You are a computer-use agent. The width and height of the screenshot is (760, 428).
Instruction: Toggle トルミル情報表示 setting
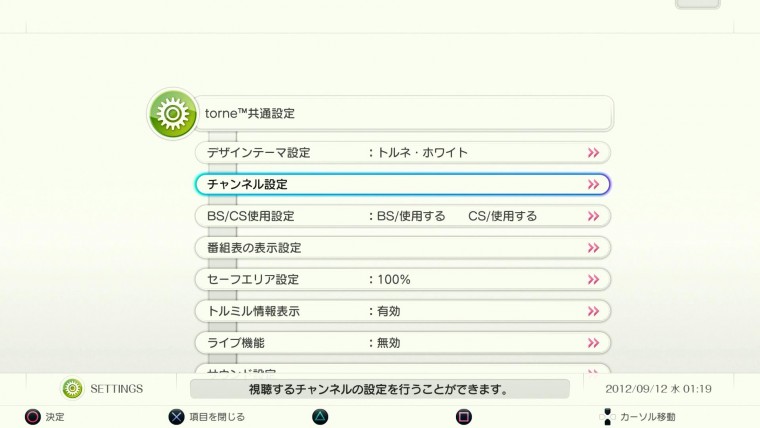pyautogui.click(x=401, y=311)
